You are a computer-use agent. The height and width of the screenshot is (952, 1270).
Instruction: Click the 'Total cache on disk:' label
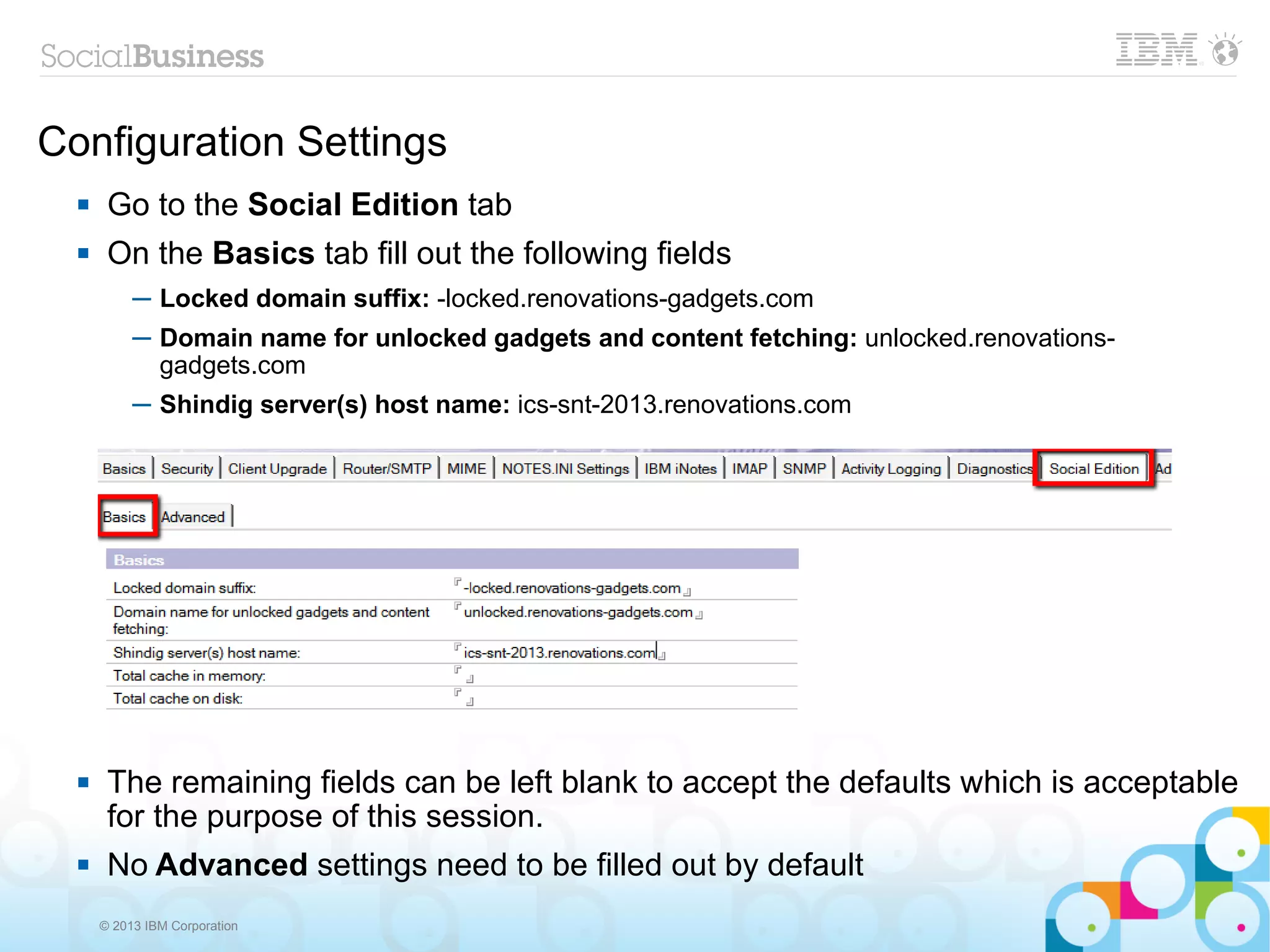(x=177, y=699)
